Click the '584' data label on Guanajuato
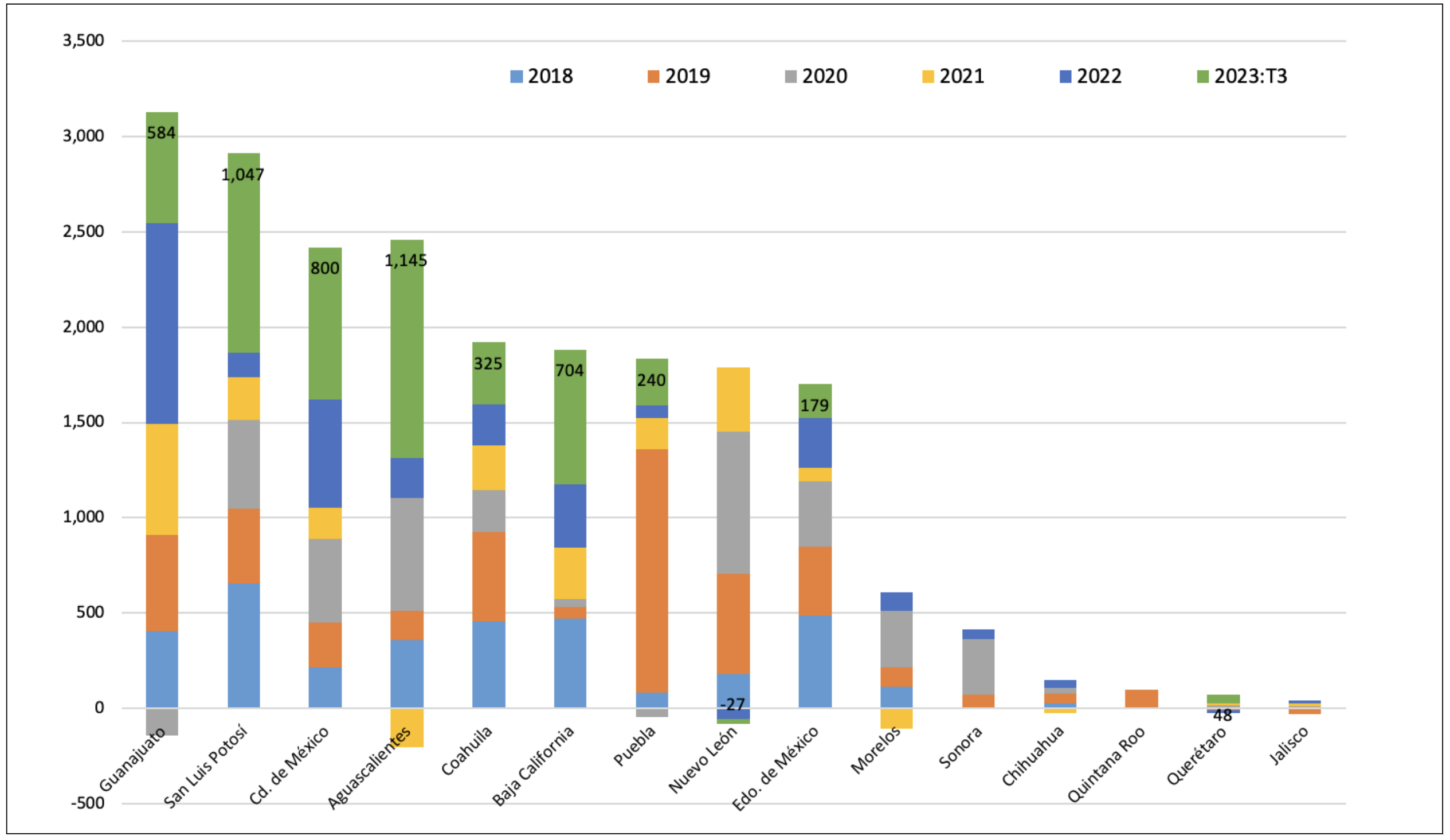Viewport: 1450px width, 840px height. click(161, 133)
